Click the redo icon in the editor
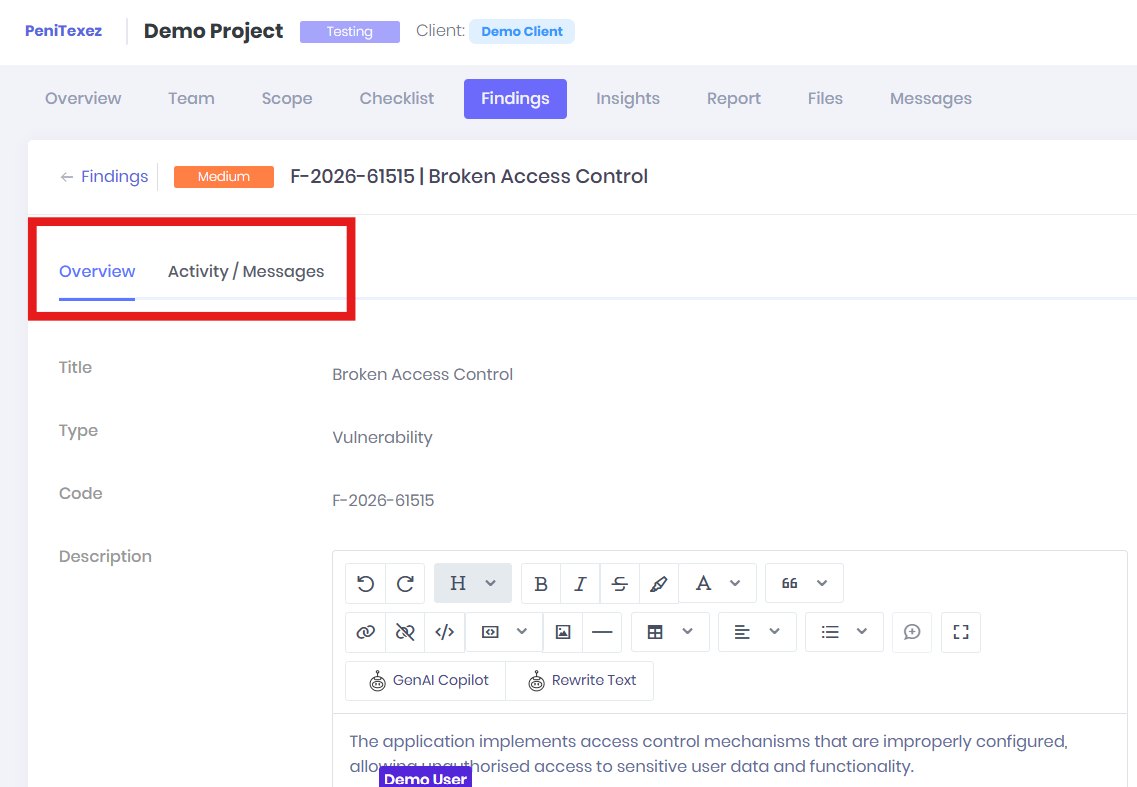Viewport: 1137px width, 787px height. coord(405,583)
